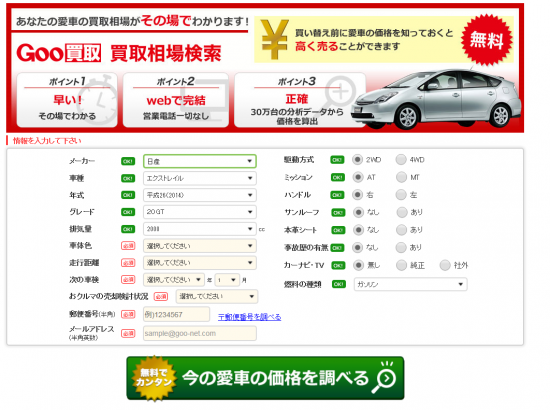Click the OK badge next to 駆動方式
Viewport: 550px width, 410px height.
click(337, 160)
